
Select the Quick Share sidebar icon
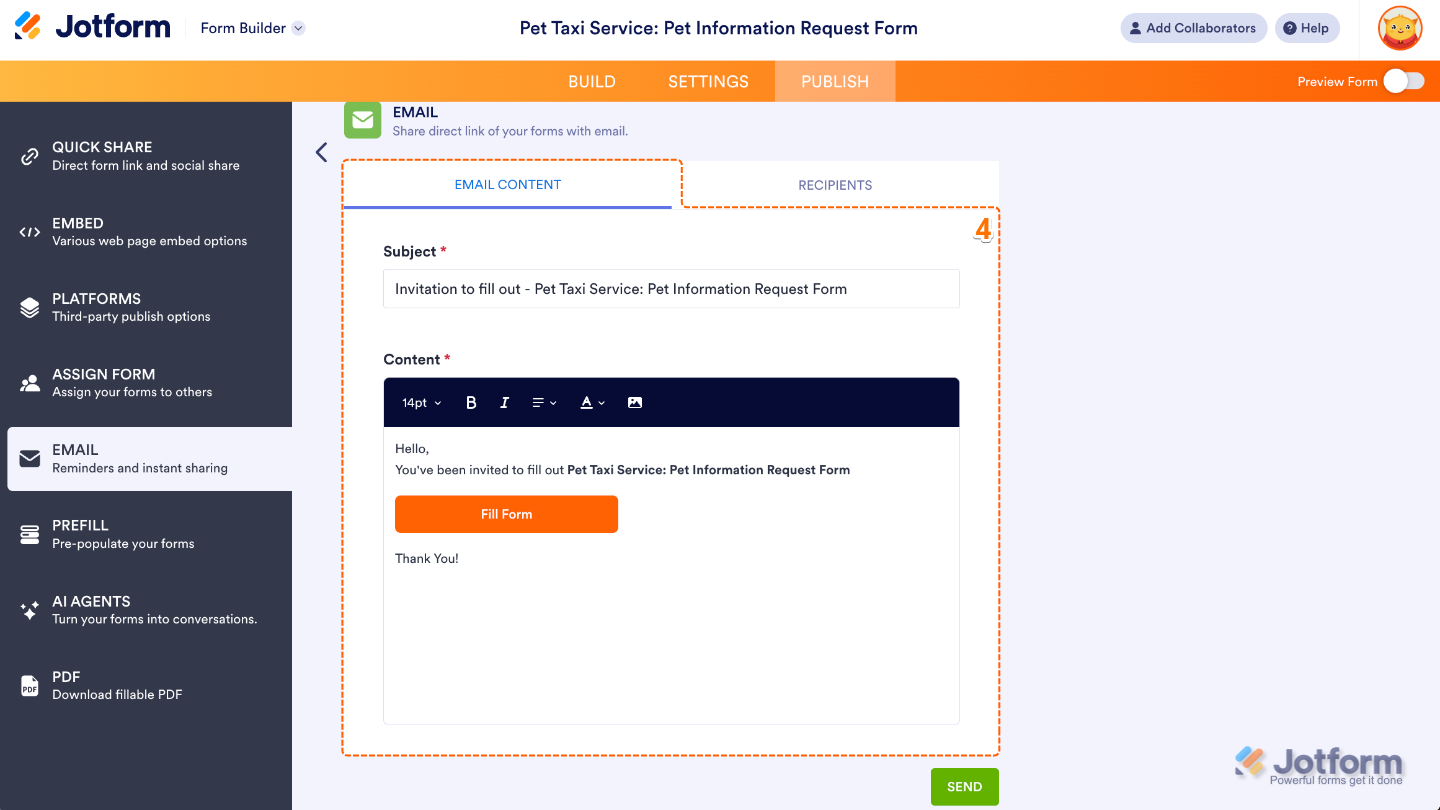coord(29,155)
